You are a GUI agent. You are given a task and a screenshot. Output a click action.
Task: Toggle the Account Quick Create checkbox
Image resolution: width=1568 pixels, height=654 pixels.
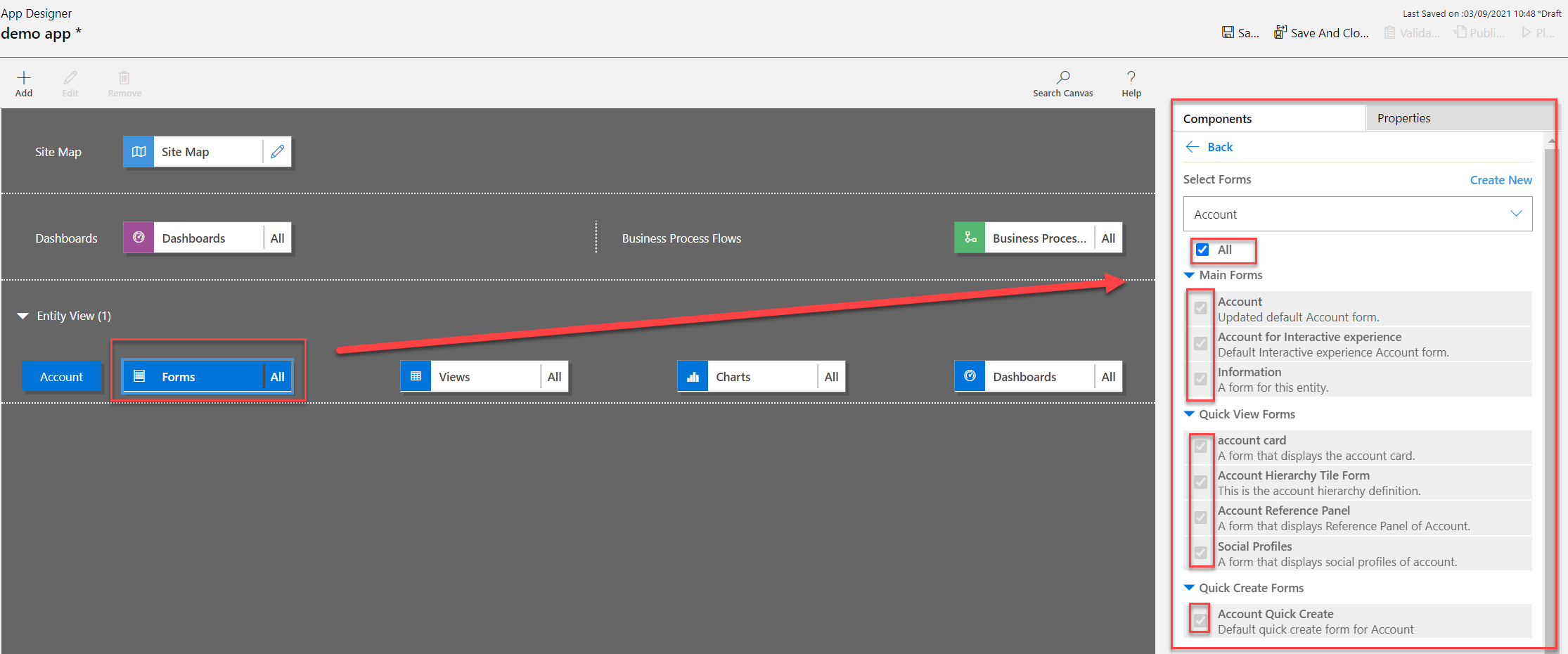[1200, 619]
